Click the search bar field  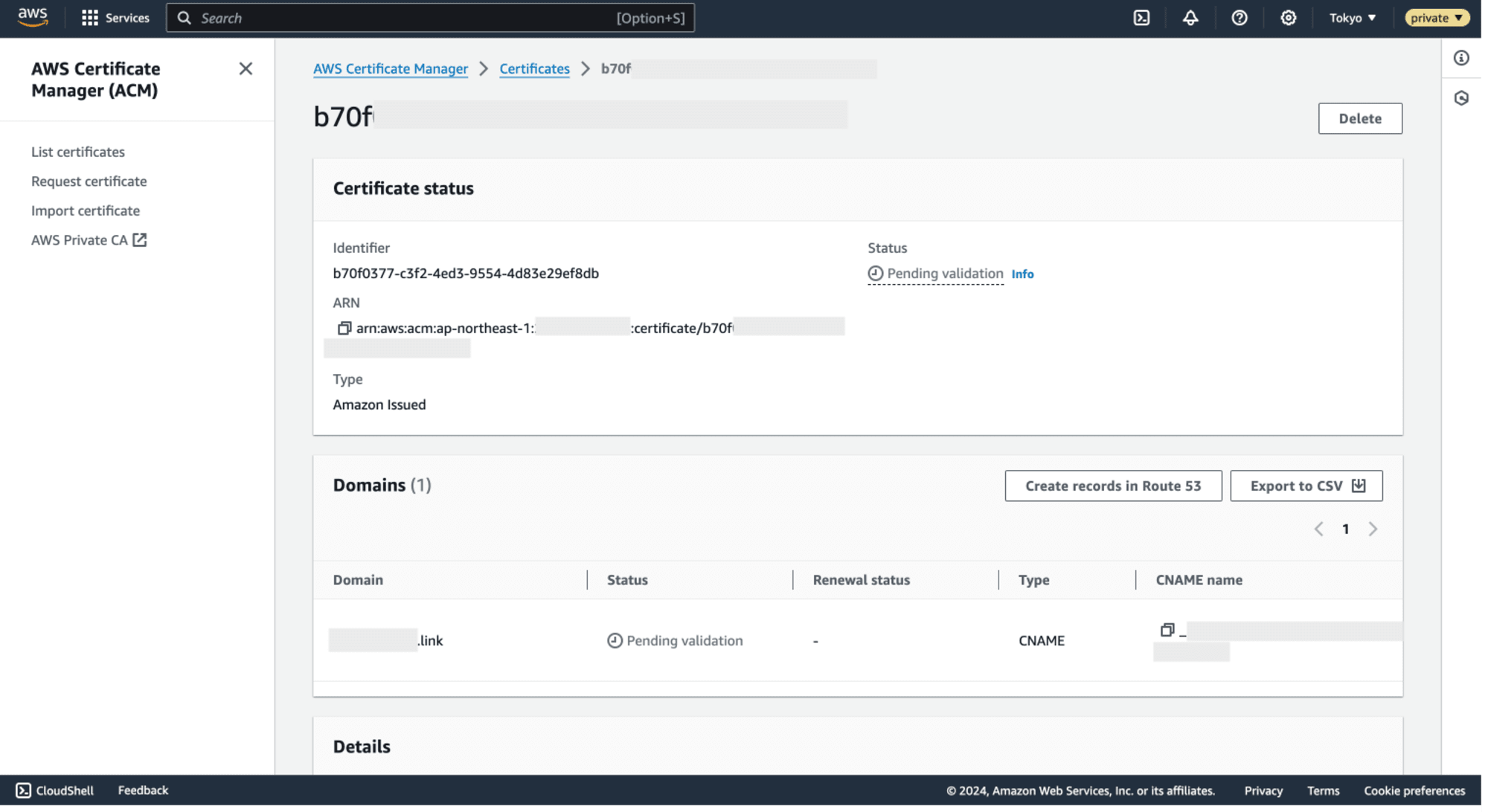[432, 18]
